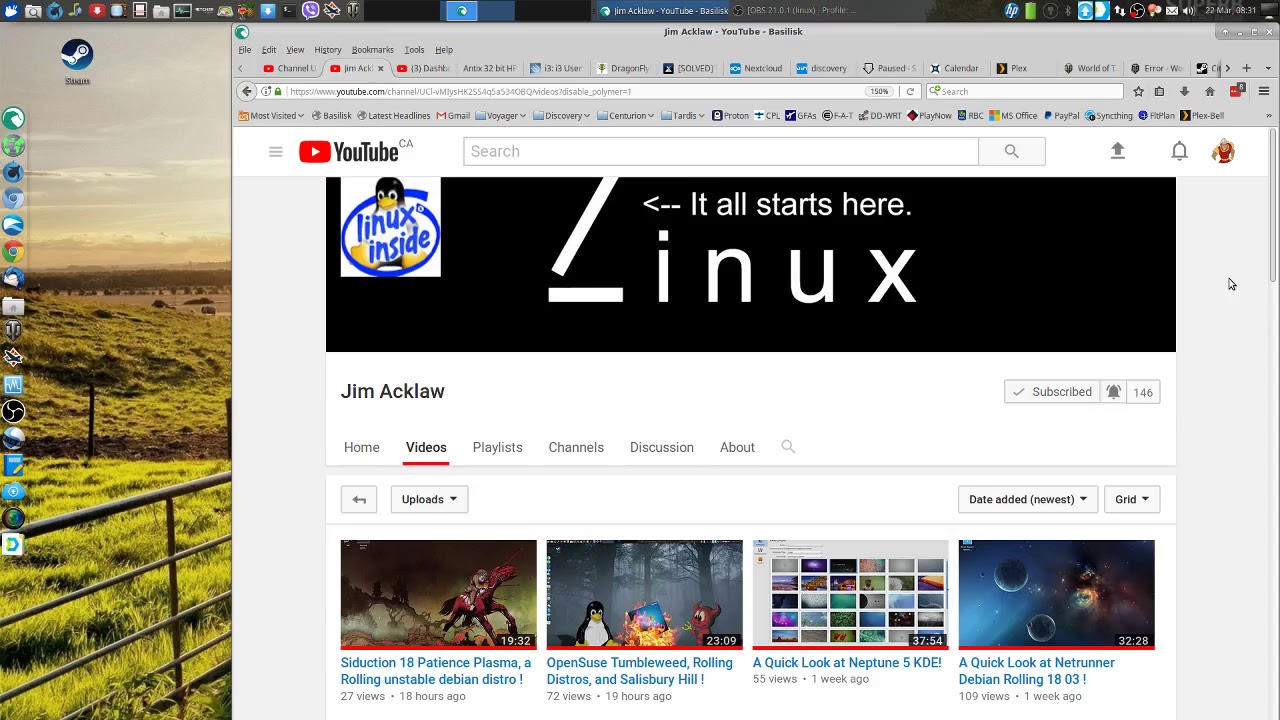Click the YouTube search magnifier button
The image size is (1280, 720).
pos(1011,151)
